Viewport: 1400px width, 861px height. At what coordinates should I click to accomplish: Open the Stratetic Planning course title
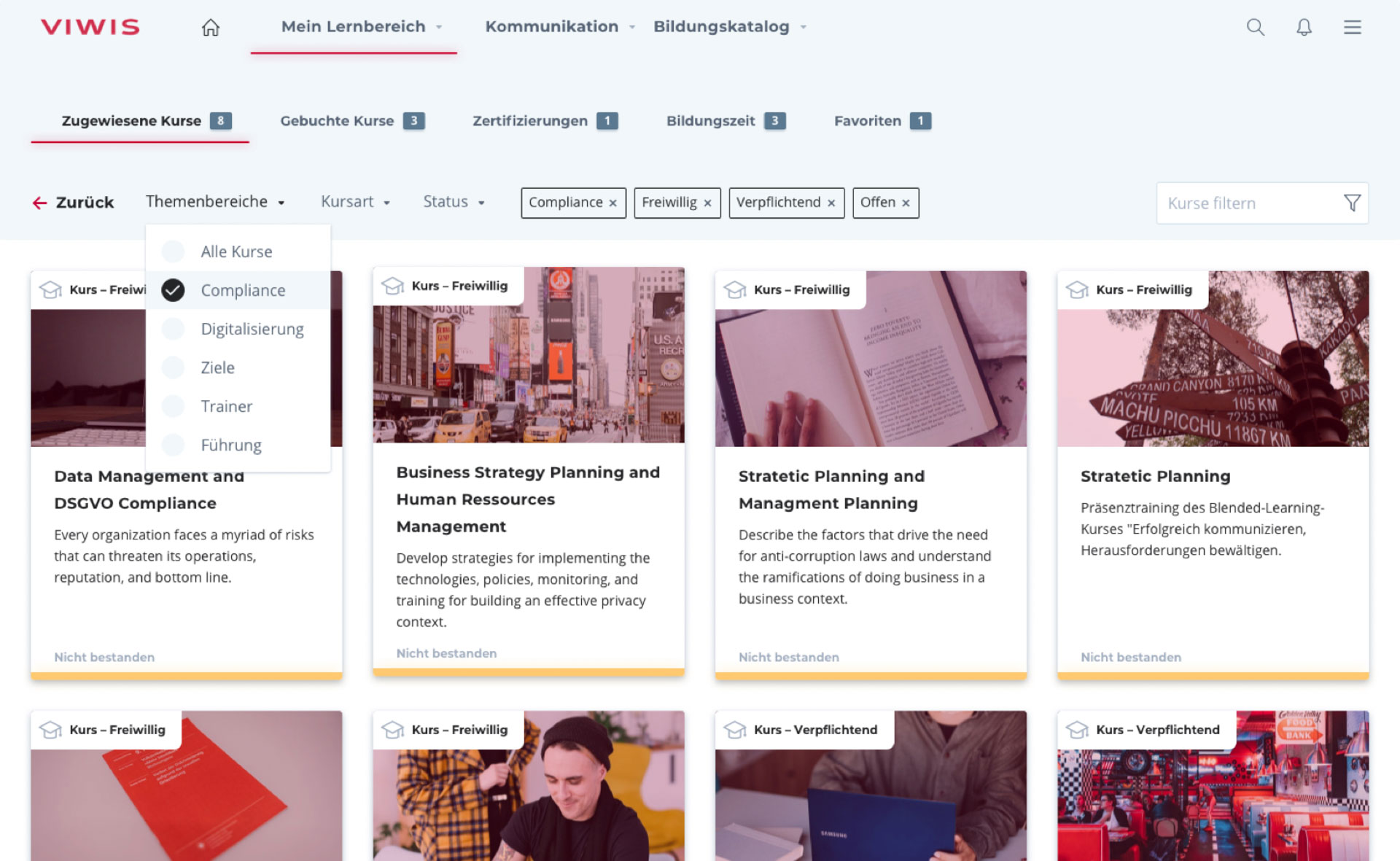[1155, 476]
